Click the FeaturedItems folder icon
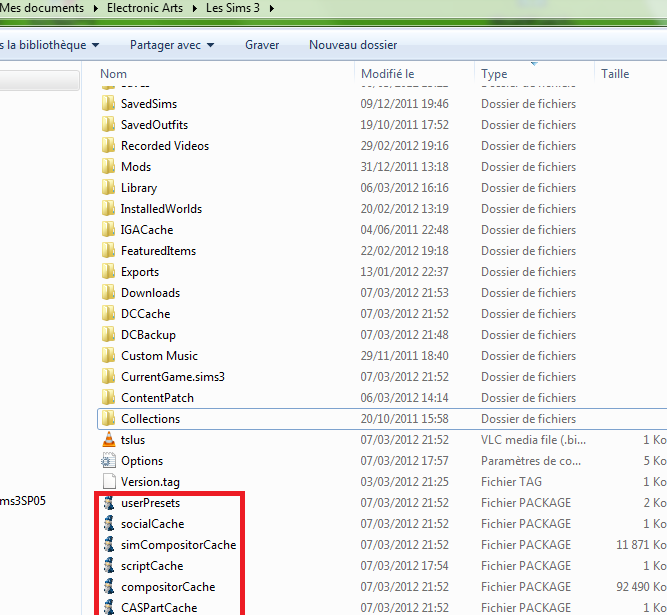667x615 pixels. 108,250
